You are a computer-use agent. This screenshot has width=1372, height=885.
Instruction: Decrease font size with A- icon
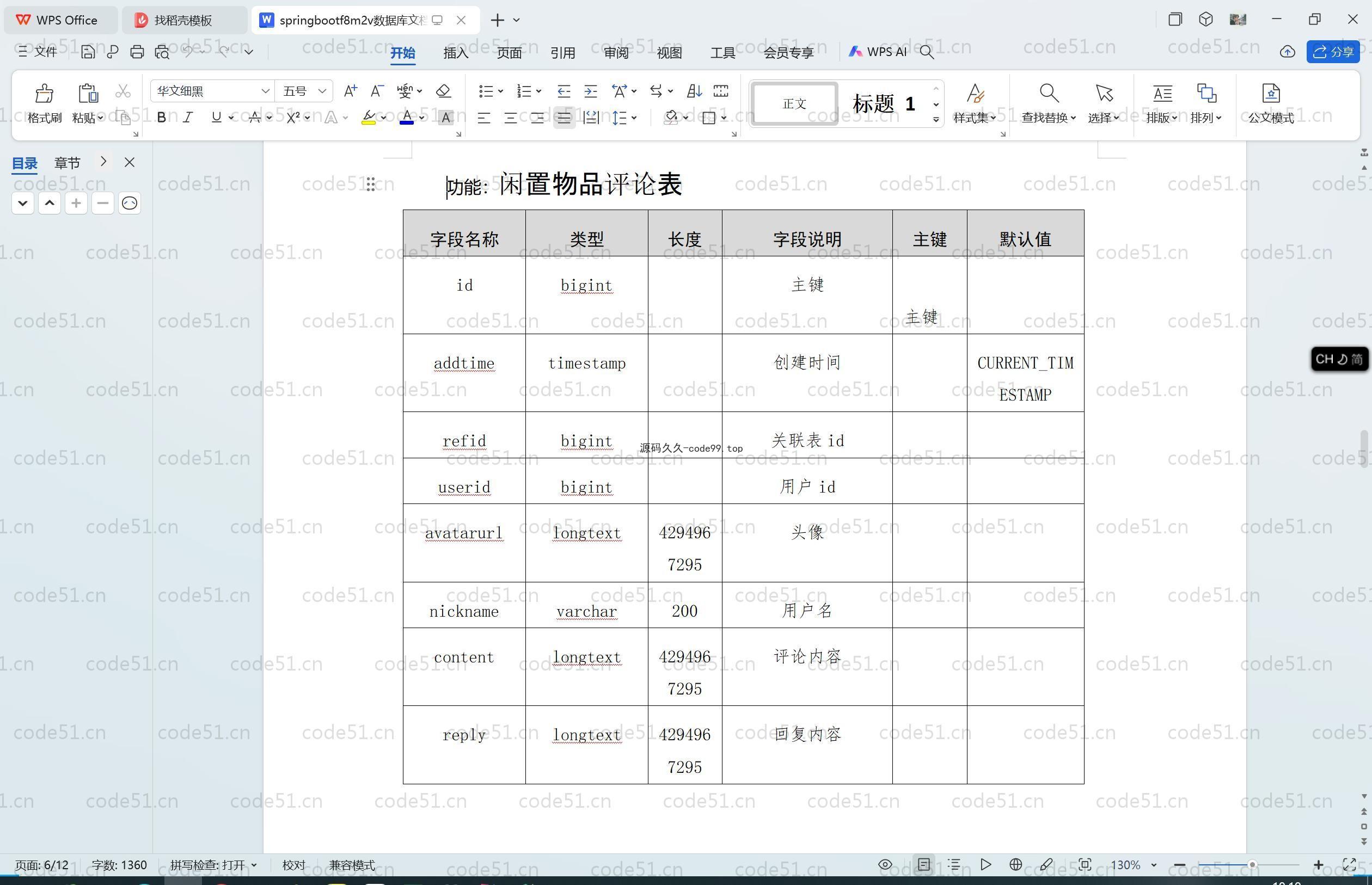tap(377, 91)
